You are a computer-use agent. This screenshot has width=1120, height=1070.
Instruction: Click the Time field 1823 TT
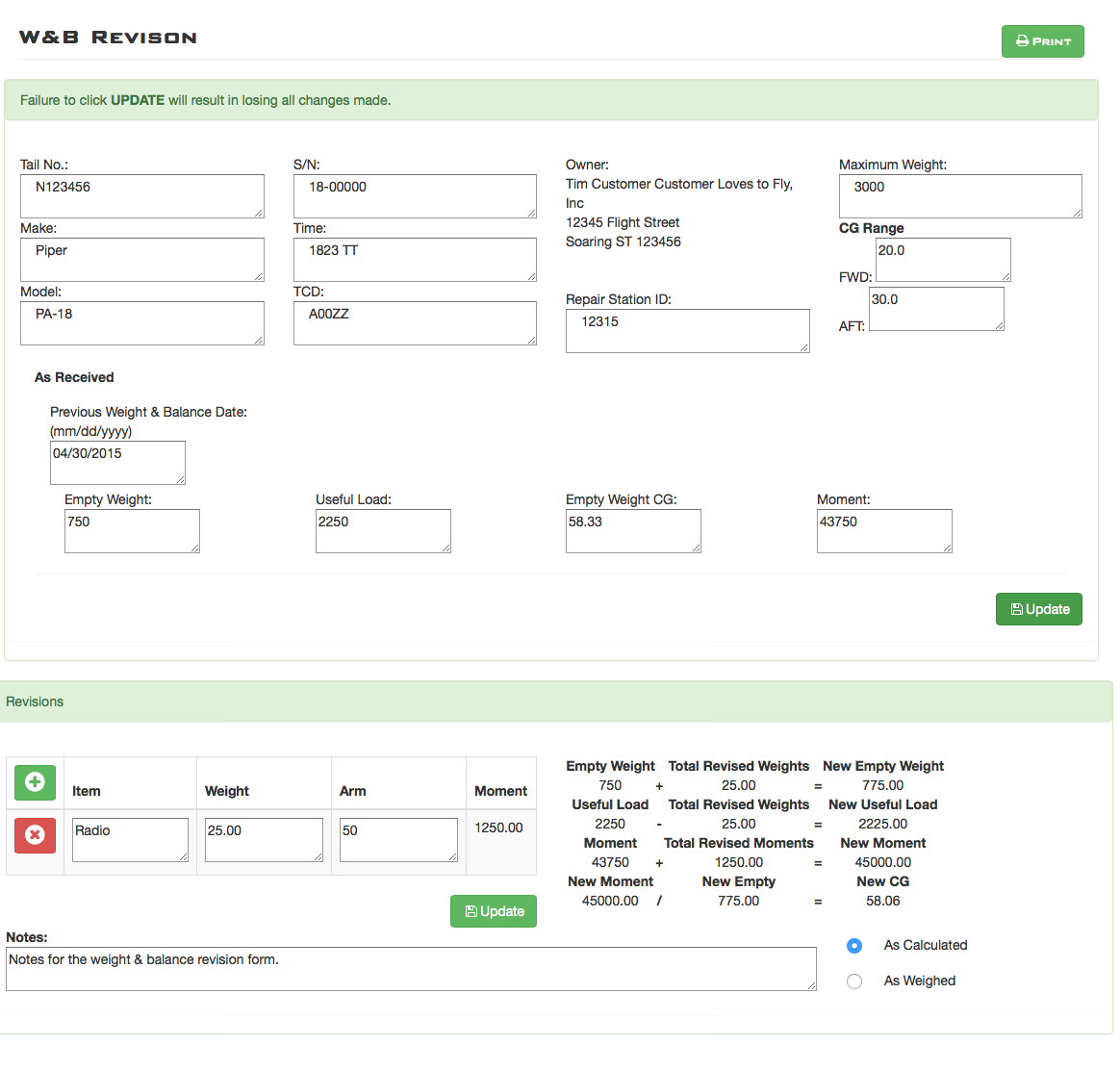415,260
